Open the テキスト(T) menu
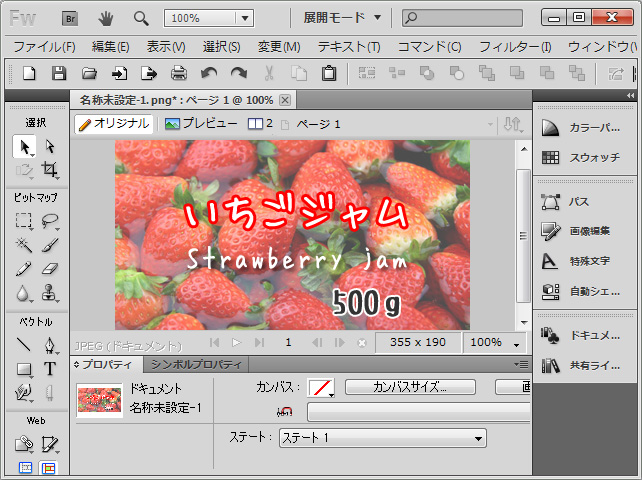This screenshot has width=642, height=480. point(349,47)
